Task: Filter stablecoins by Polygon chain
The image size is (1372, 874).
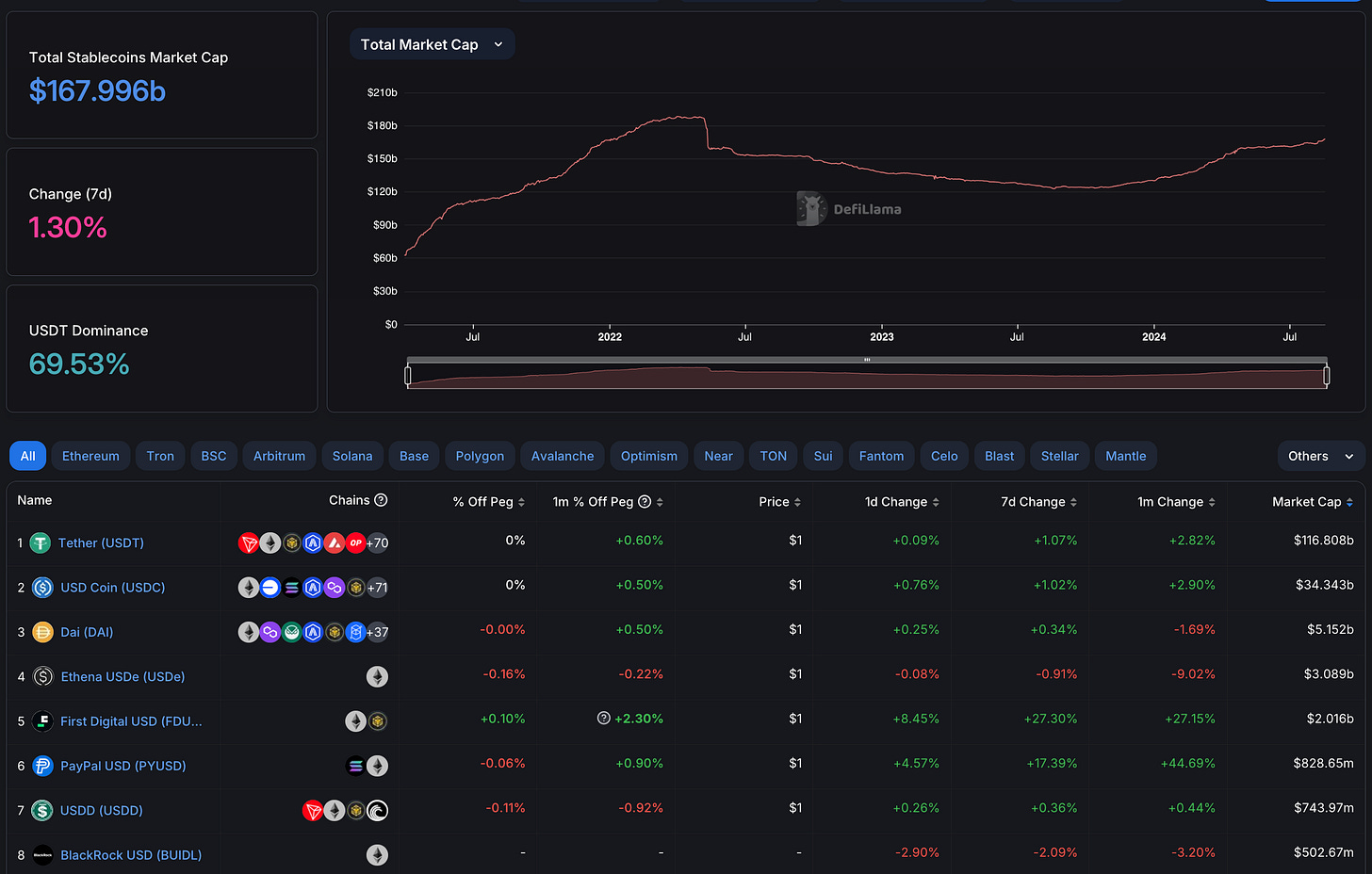Action: tap(480, 456)
